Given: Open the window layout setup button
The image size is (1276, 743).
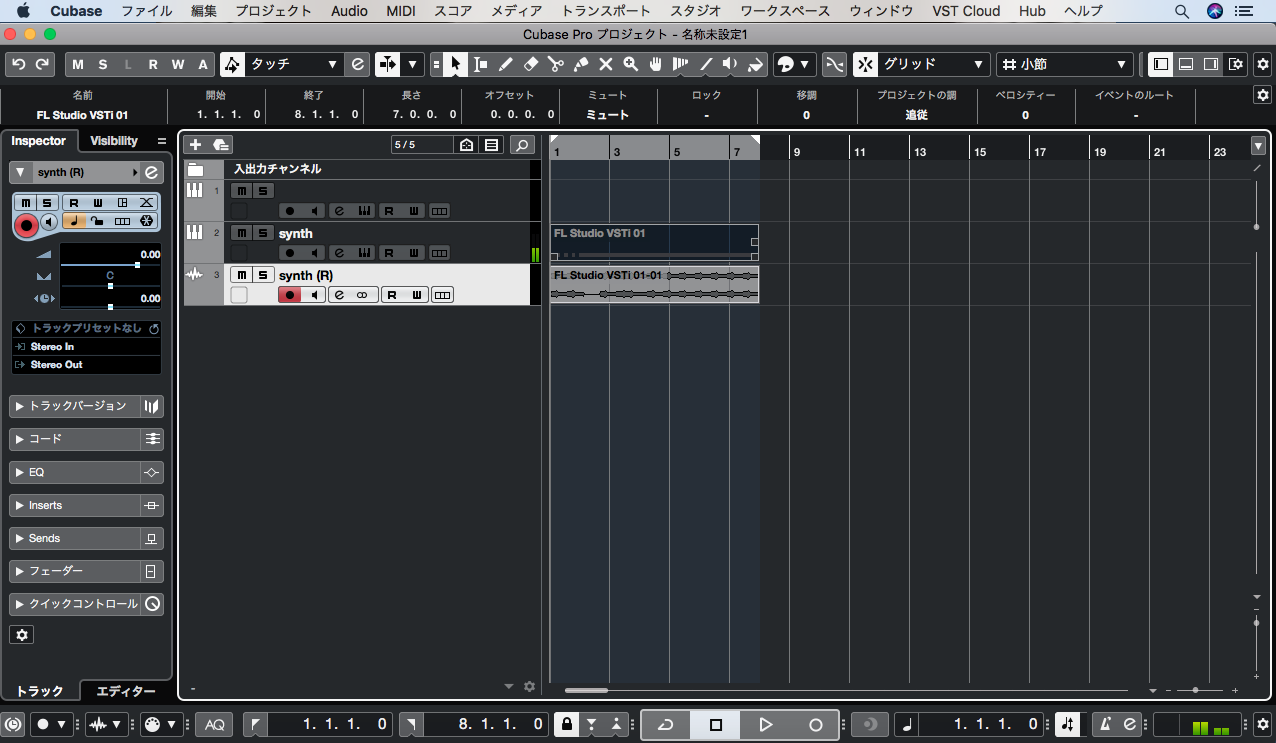Looking at the screenshot, I should coord(1236,64).
